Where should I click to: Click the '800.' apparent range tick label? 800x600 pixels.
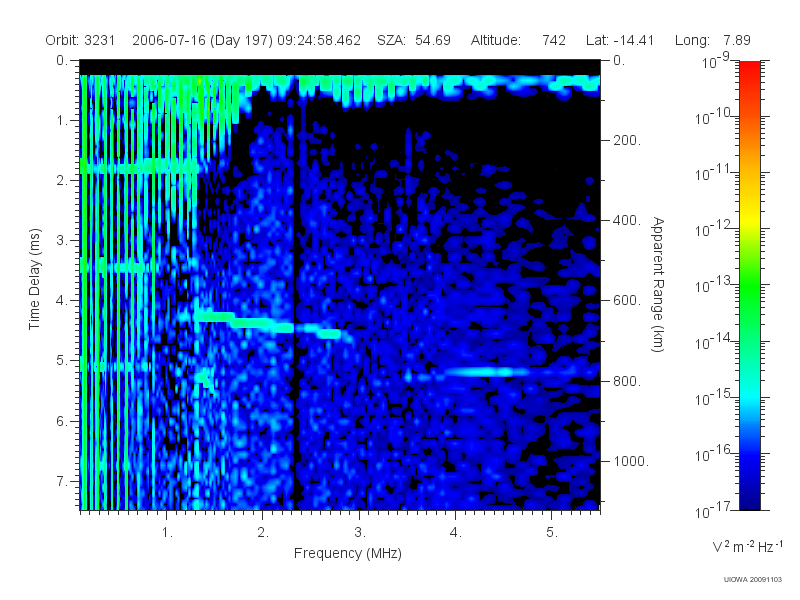627,381
